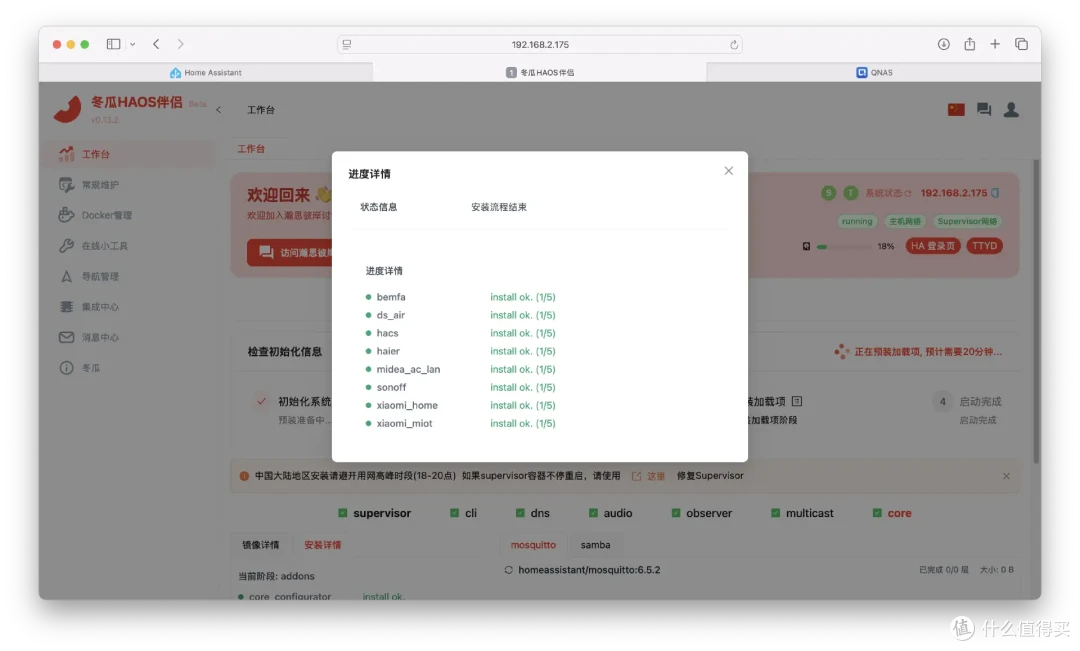This screenshot has width=1080, height=651.
Task: Select the samba tab
Action: [595, 545]
